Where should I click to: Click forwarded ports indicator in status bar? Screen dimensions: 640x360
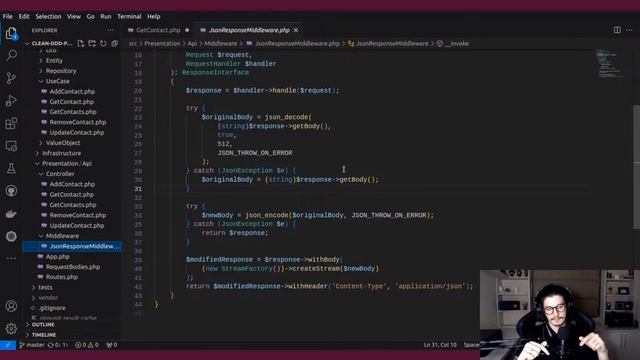(112, 345)
